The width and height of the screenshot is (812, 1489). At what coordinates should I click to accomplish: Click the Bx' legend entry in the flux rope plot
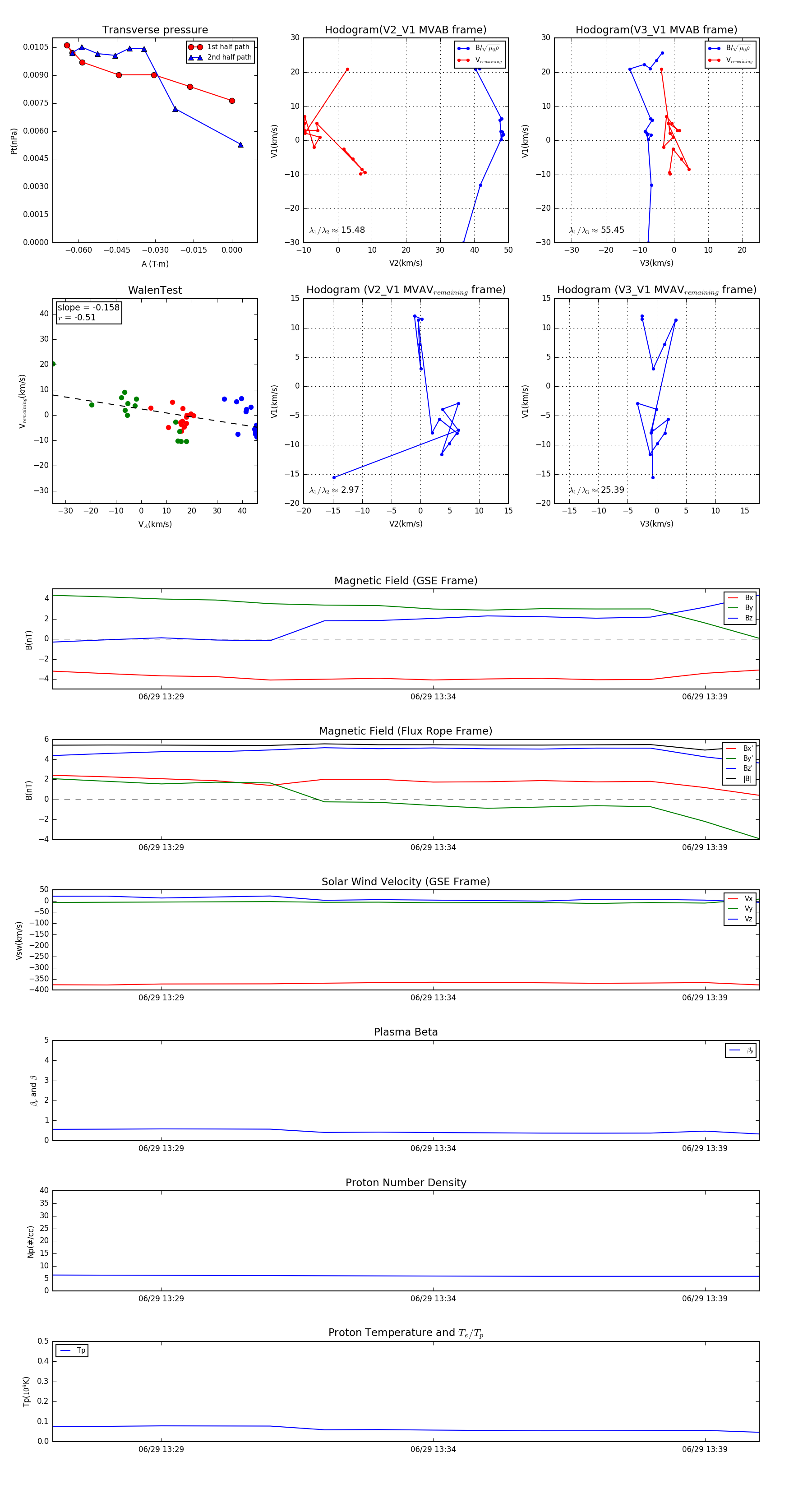coord(739,748)
